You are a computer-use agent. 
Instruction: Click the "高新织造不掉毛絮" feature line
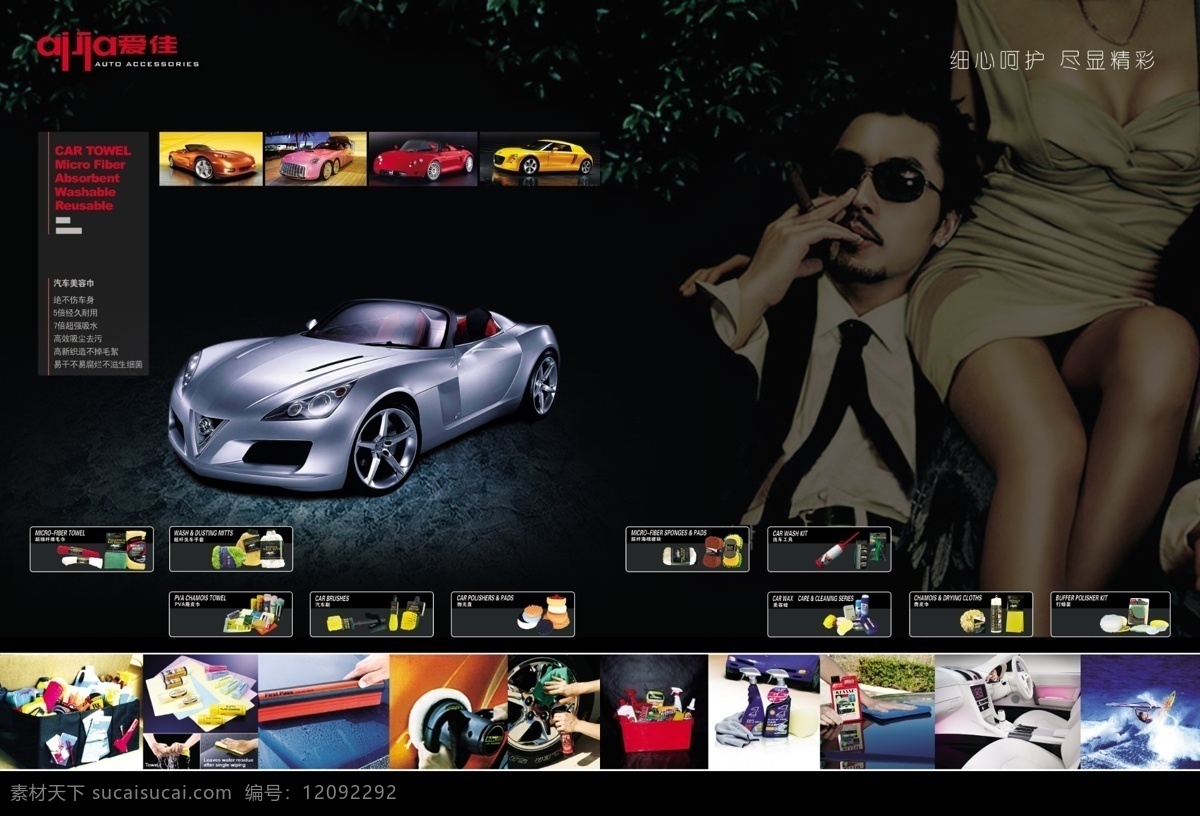pyautogui.click(x=85, y=352)
